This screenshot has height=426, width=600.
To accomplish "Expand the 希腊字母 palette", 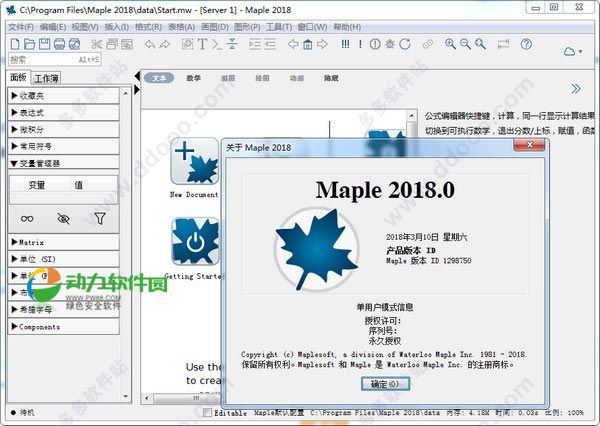I will (x=64, y=310).
